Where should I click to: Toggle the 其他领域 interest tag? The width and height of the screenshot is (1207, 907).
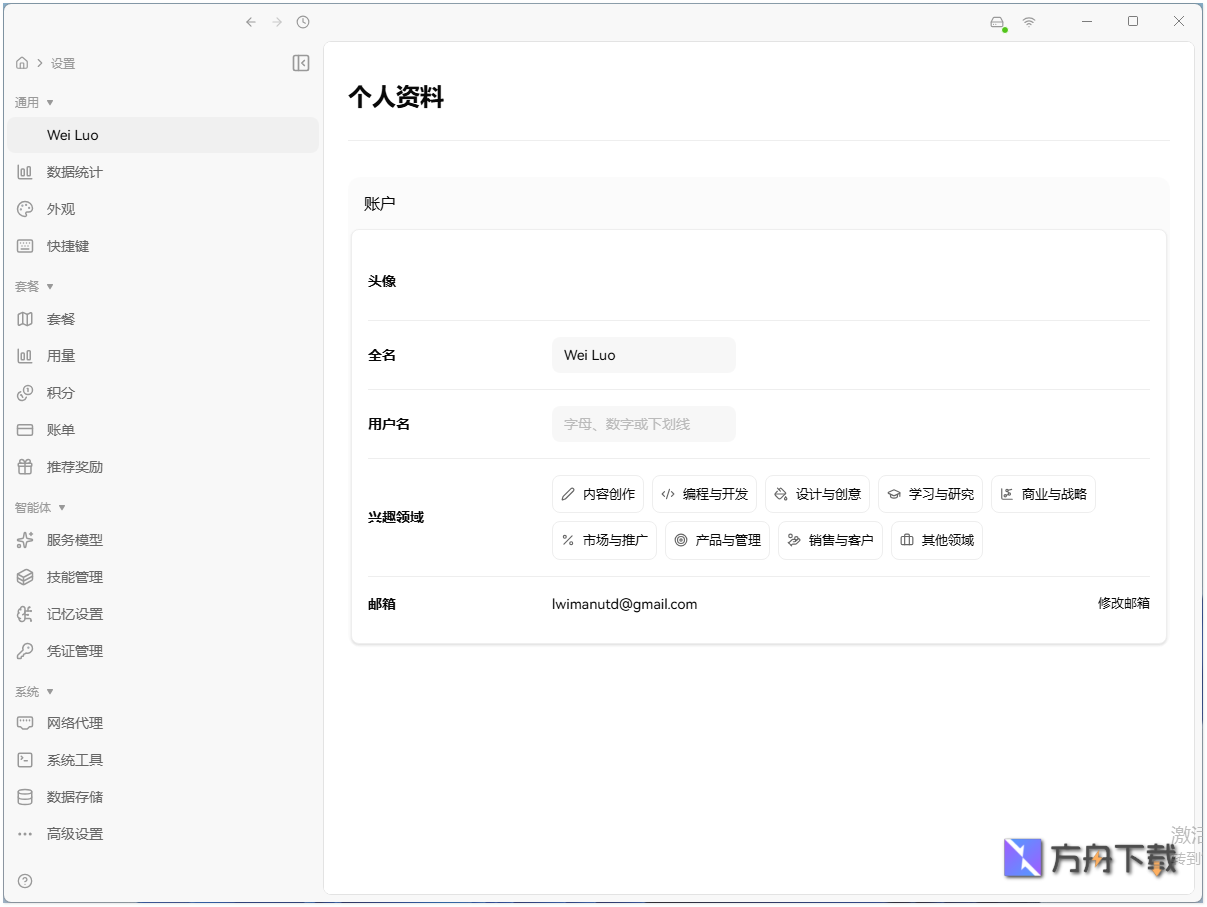(936, 540)
